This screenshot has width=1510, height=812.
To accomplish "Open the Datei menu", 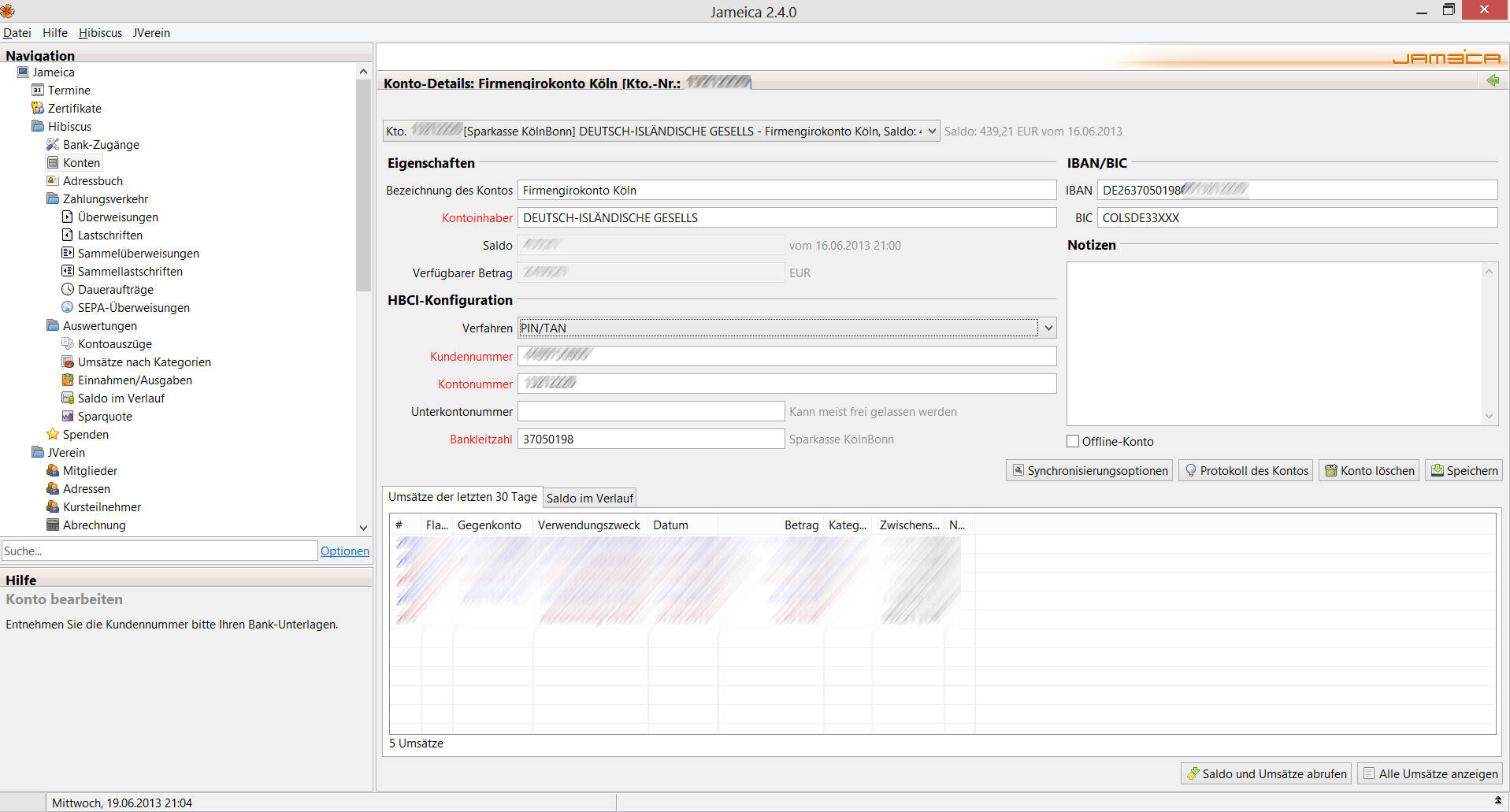I will [17, 32].
